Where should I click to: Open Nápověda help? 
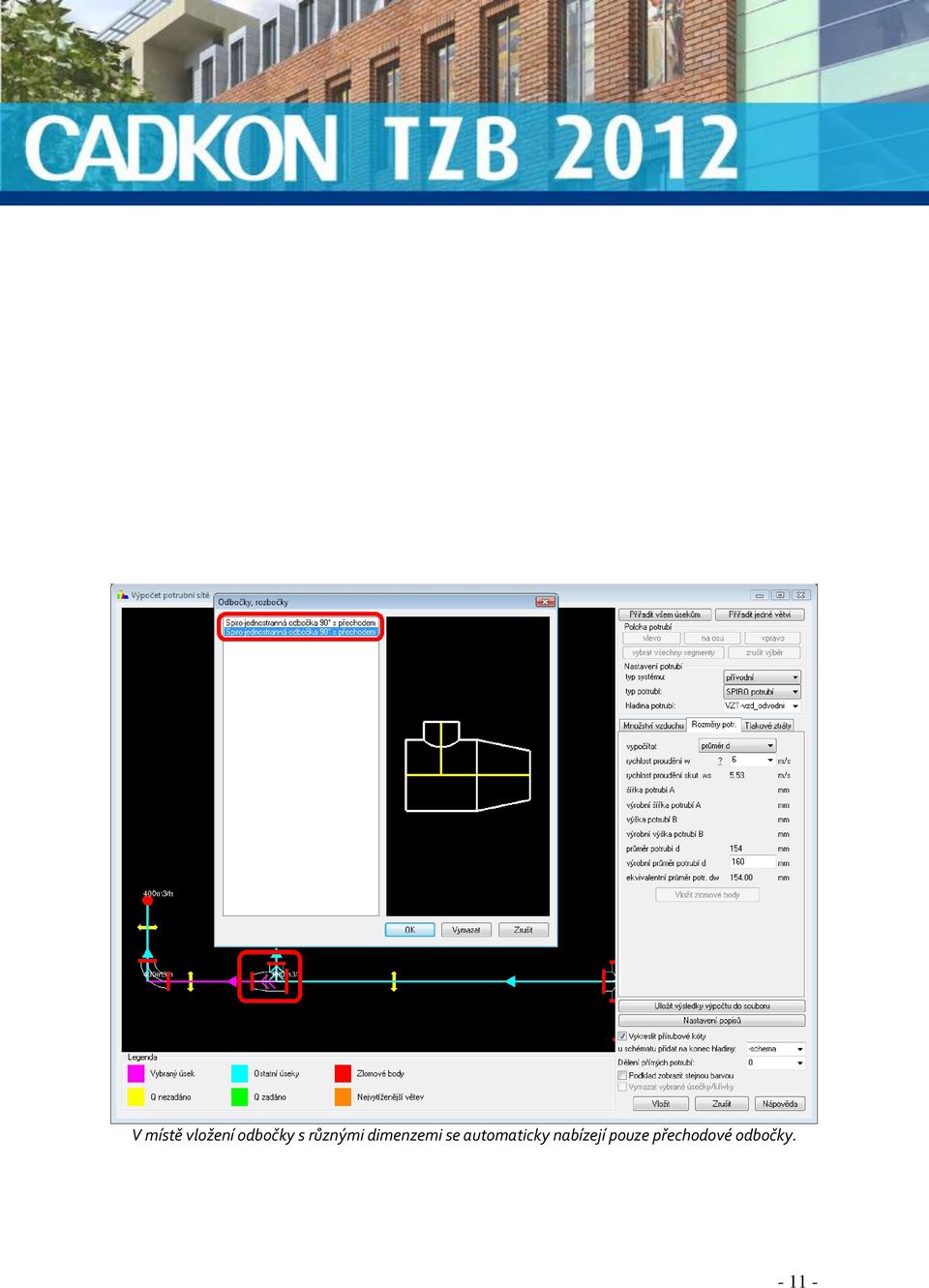780,1104
